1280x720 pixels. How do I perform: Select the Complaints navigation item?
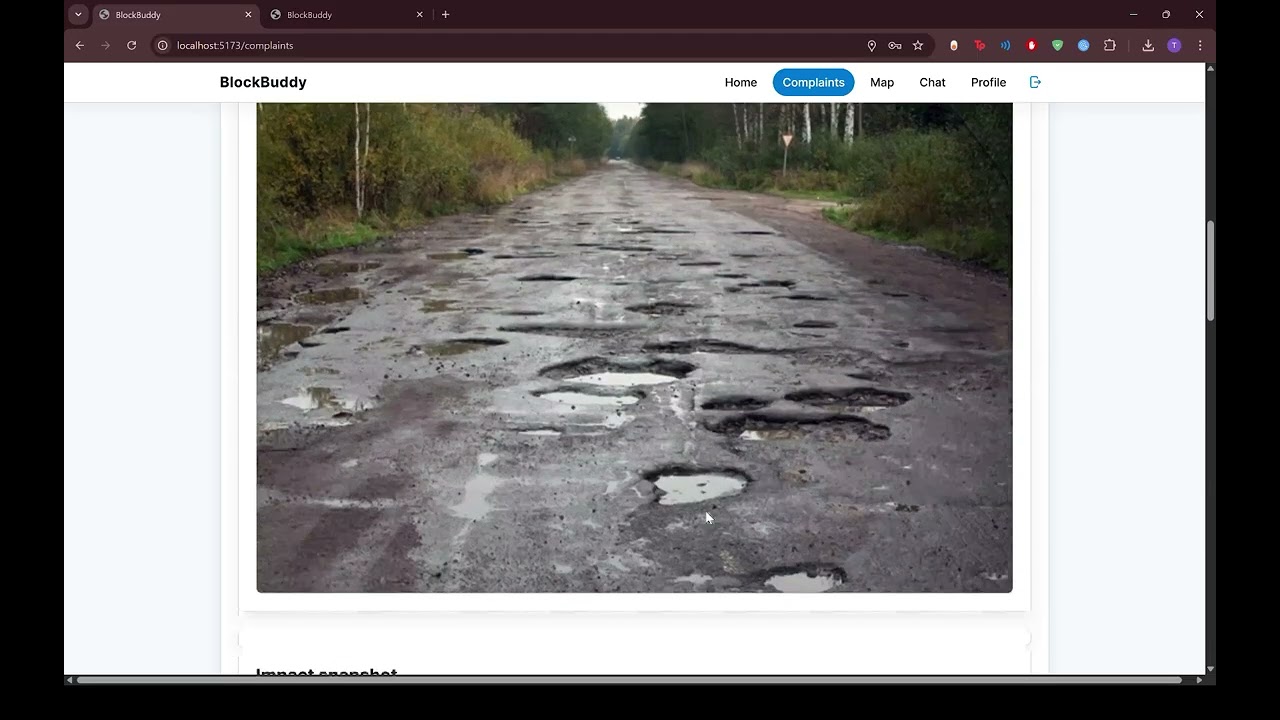[813, 82]
